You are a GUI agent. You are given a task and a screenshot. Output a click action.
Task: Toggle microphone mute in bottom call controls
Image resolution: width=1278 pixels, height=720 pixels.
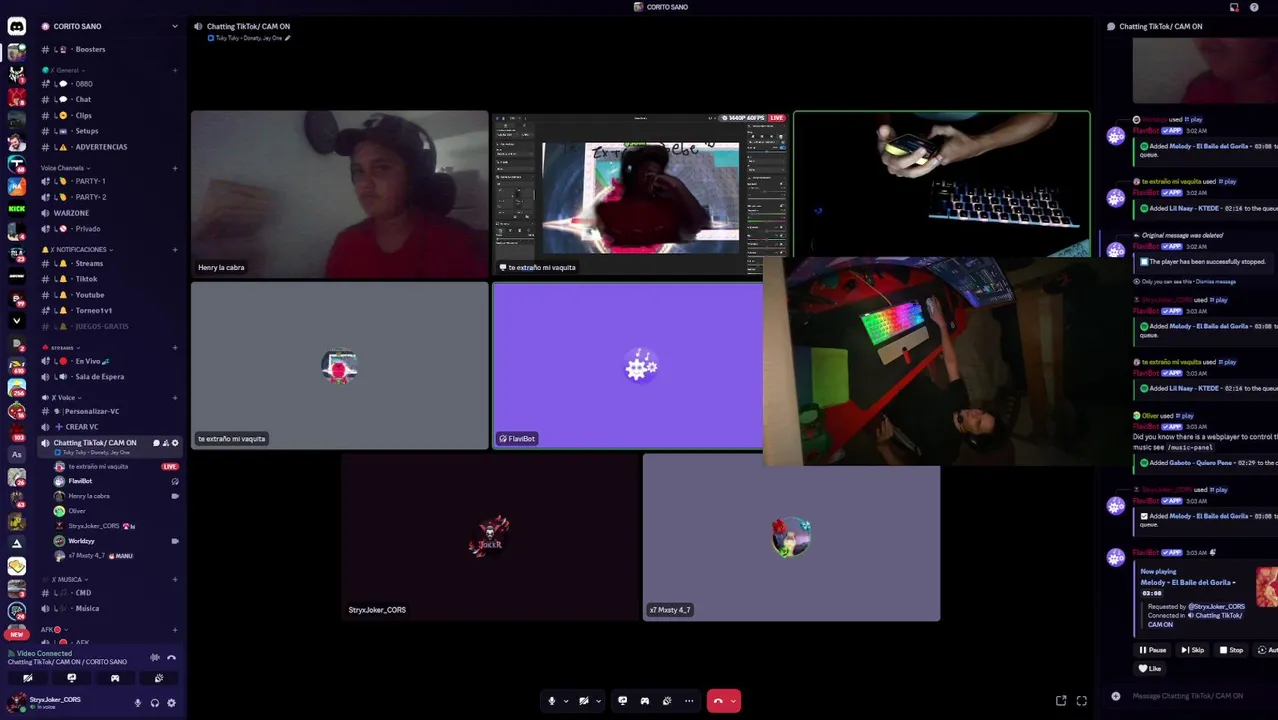tap(551, 701)
